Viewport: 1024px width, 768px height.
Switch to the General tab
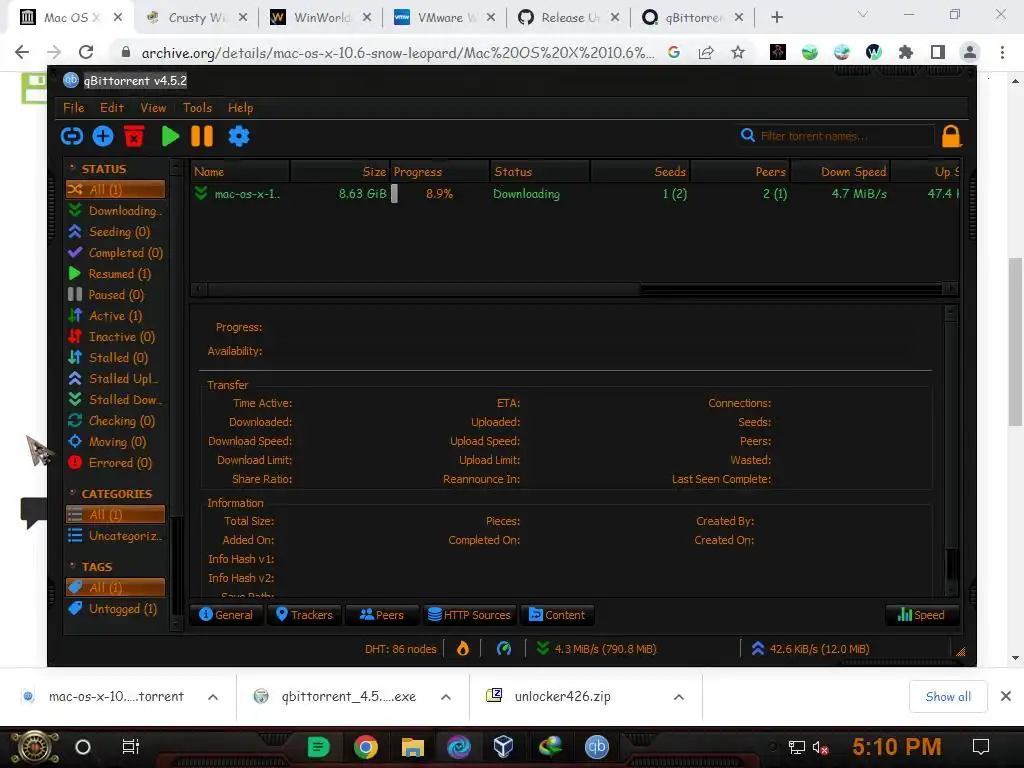(226, 615)
